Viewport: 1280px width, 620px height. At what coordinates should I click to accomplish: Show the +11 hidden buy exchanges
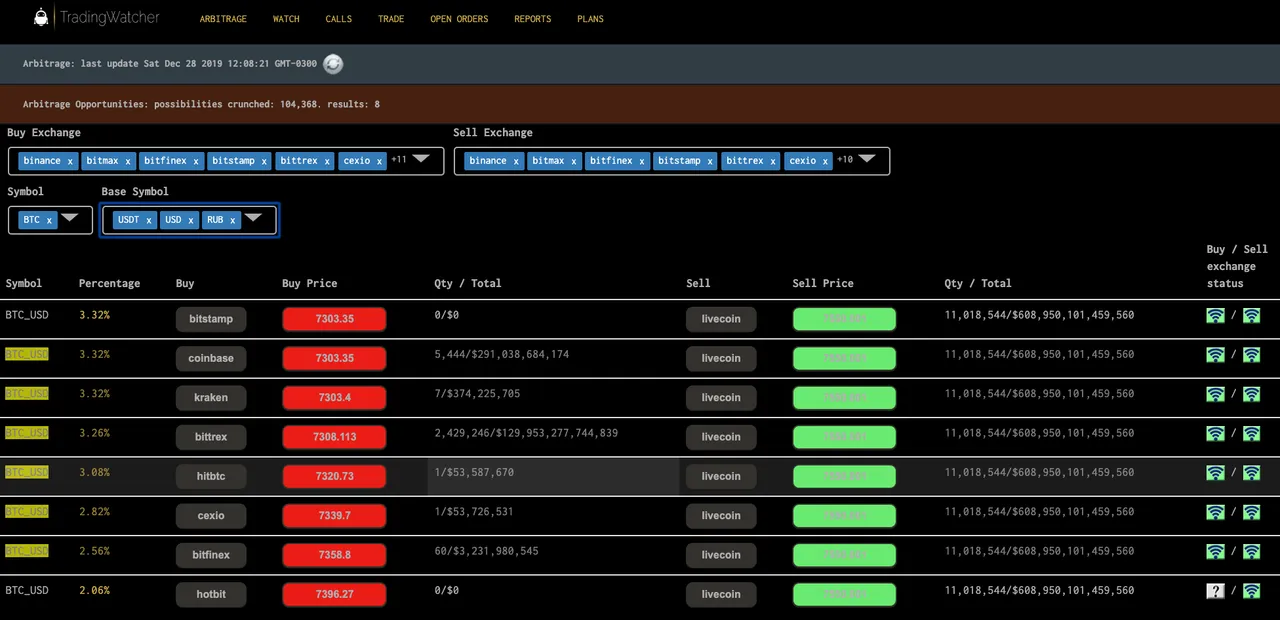(399, 160)
